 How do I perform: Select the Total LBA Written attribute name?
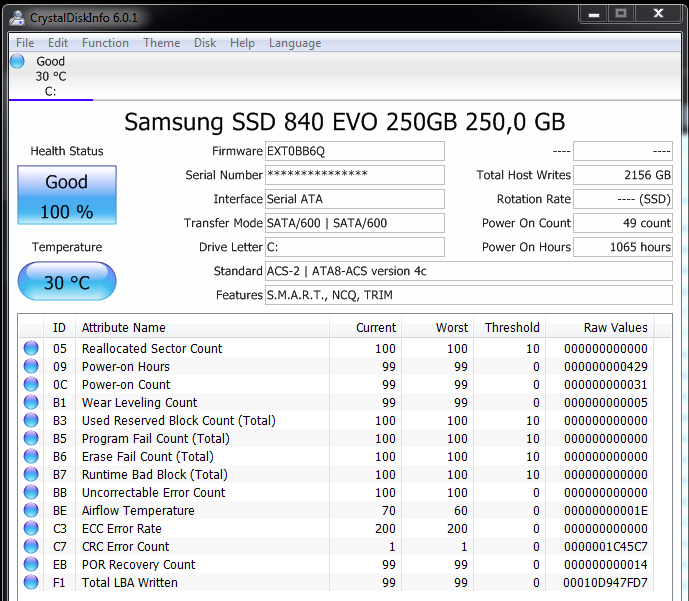[130, 583]
